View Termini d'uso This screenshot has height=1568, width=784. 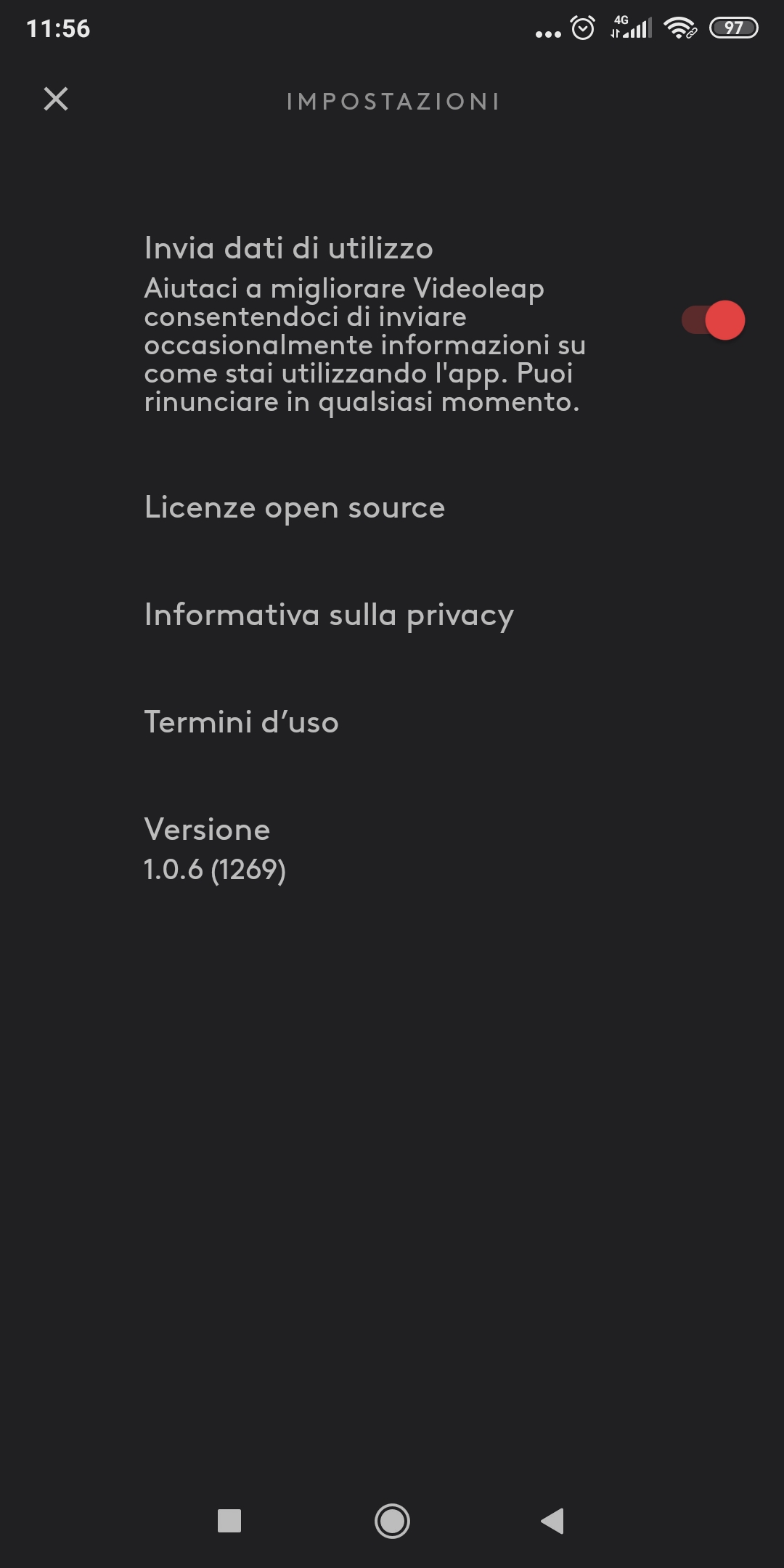242,722
